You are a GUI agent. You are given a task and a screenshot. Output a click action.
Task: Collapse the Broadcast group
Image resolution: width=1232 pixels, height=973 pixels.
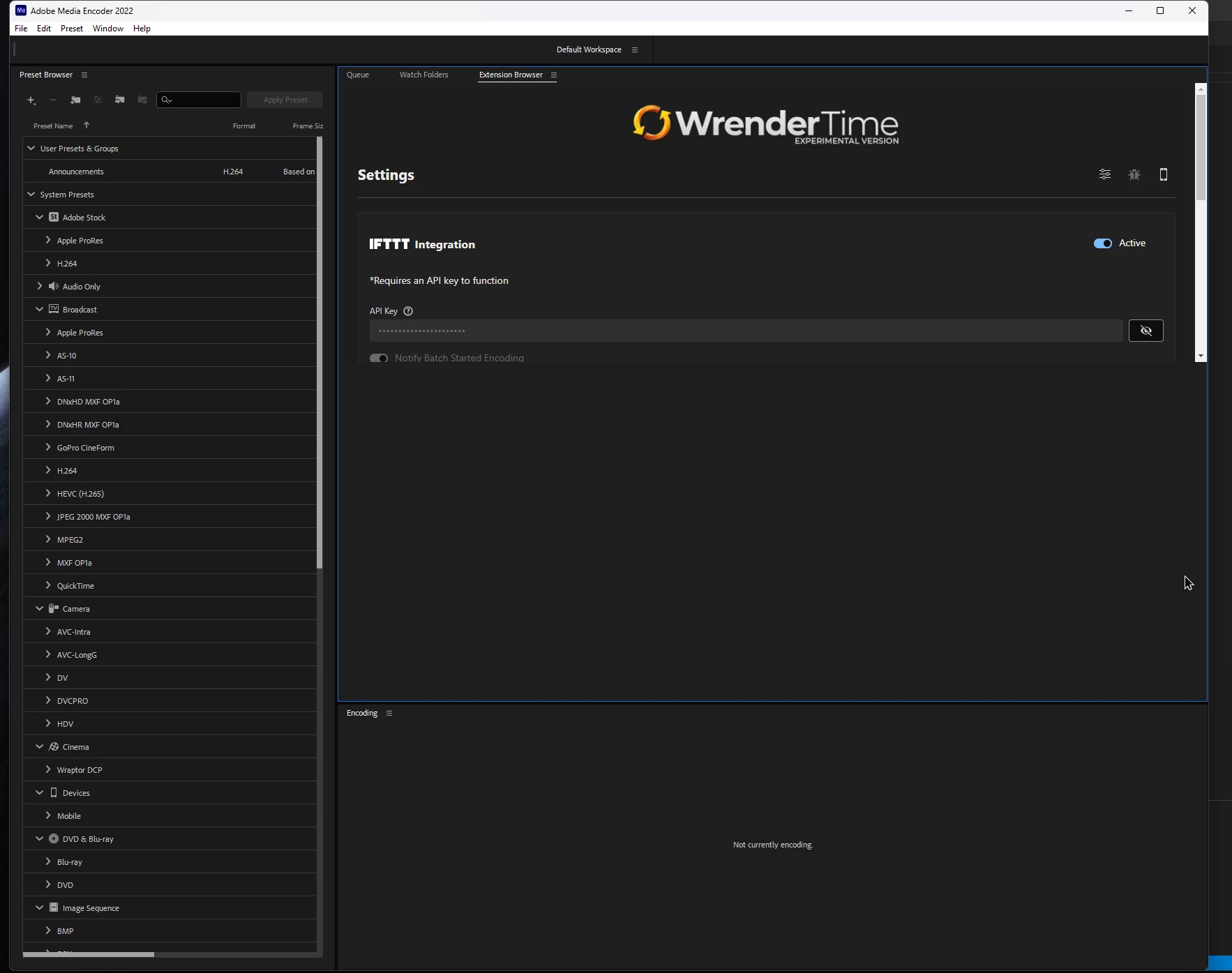(x=40, y=309)
